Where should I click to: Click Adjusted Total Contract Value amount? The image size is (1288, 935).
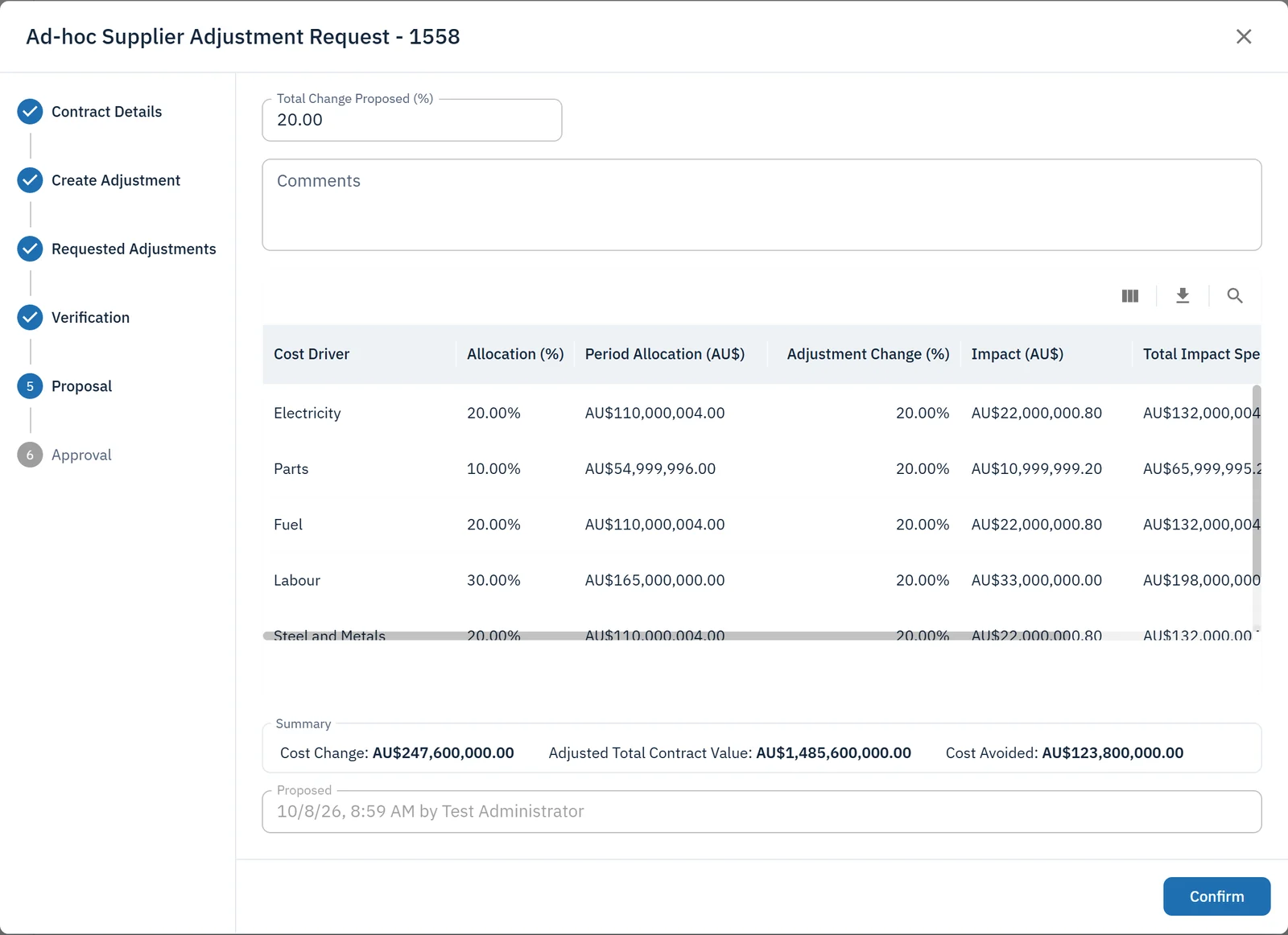833,753
